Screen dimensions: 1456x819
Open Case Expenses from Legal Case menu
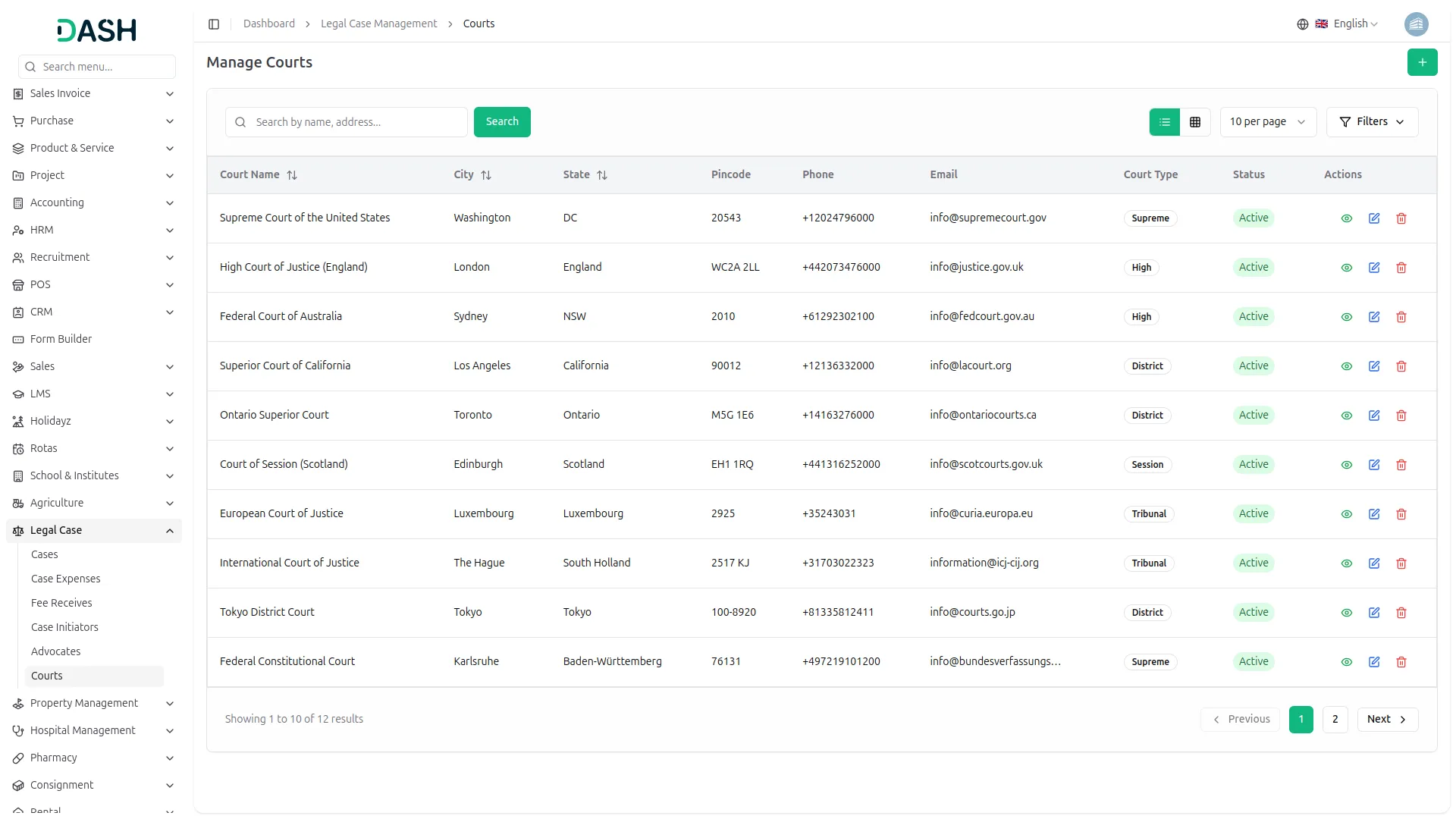[x=66, y=578]
